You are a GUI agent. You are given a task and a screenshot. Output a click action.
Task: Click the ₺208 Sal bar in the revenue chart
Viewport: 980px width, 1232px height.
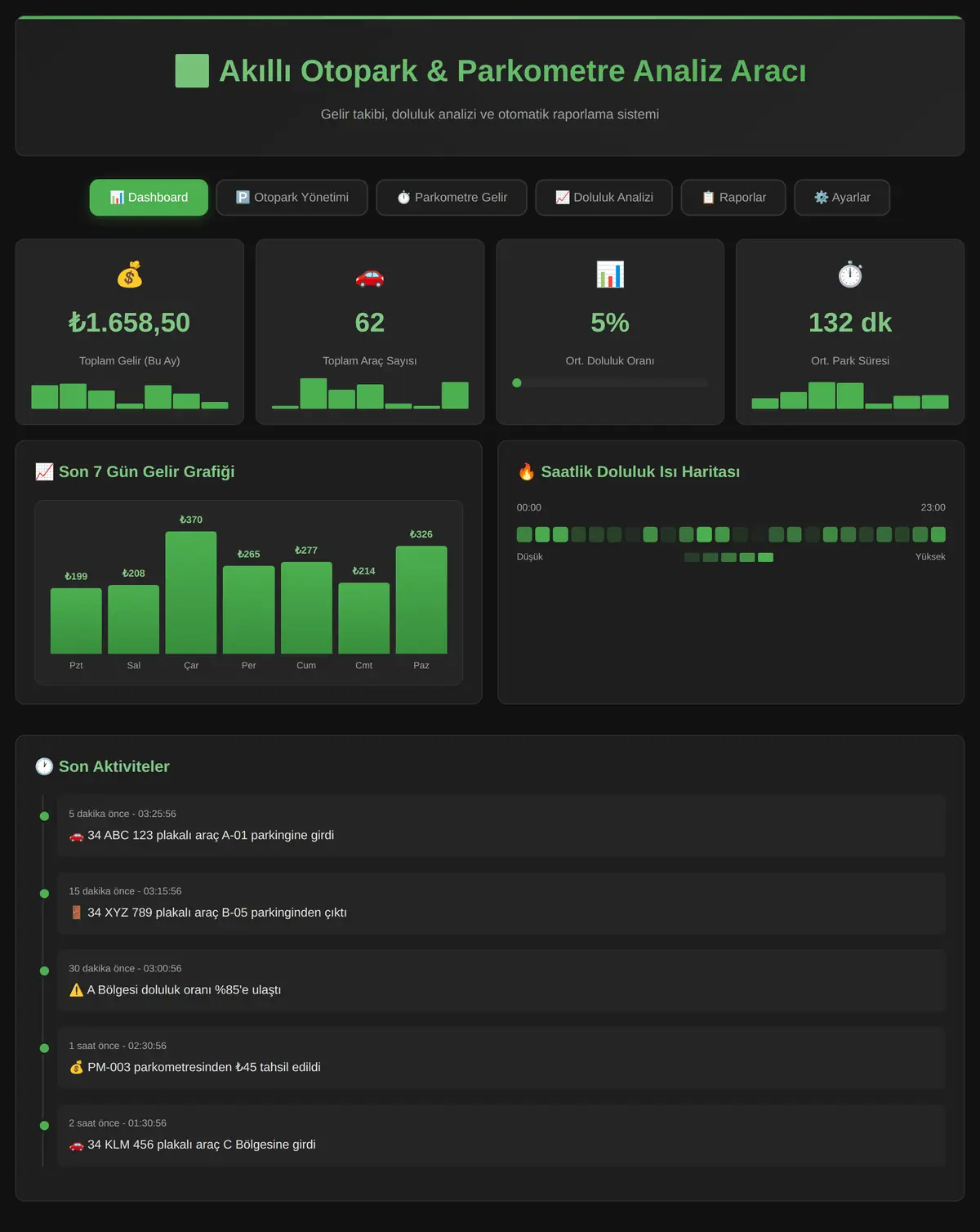click(x=134, y=619)
